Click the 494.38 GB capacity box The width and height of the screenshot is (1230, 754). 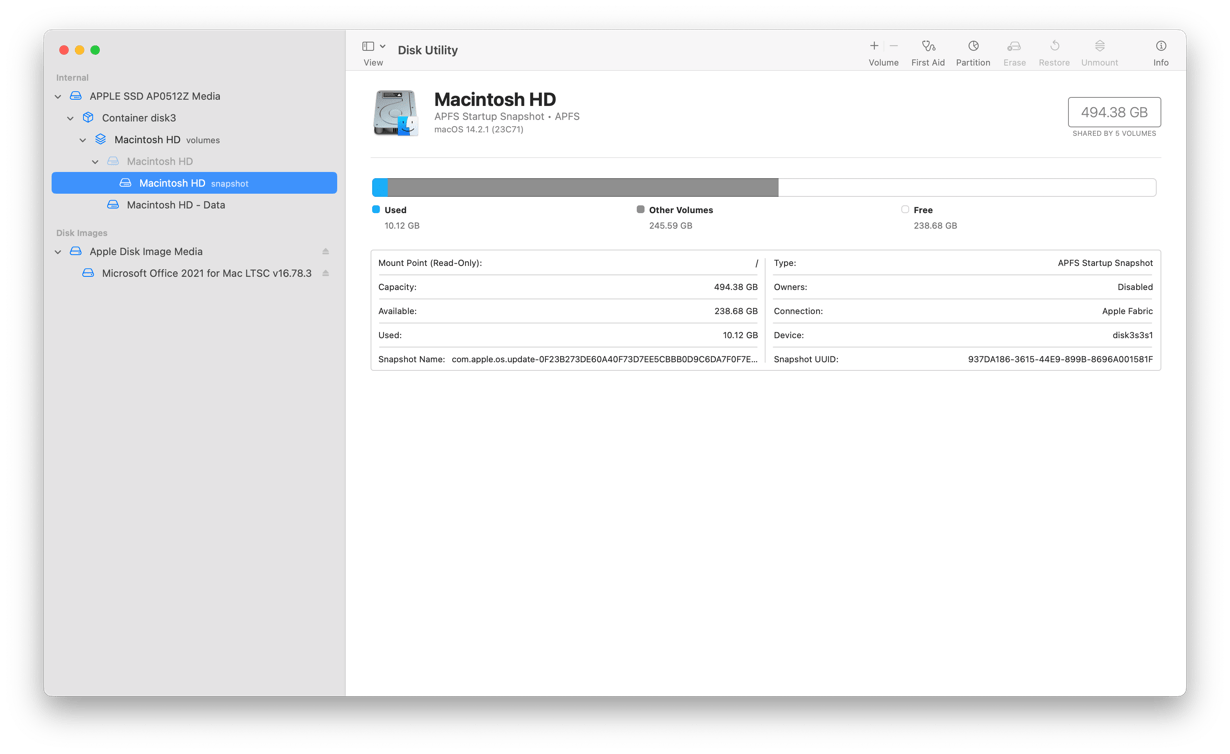pos(1113,113)
